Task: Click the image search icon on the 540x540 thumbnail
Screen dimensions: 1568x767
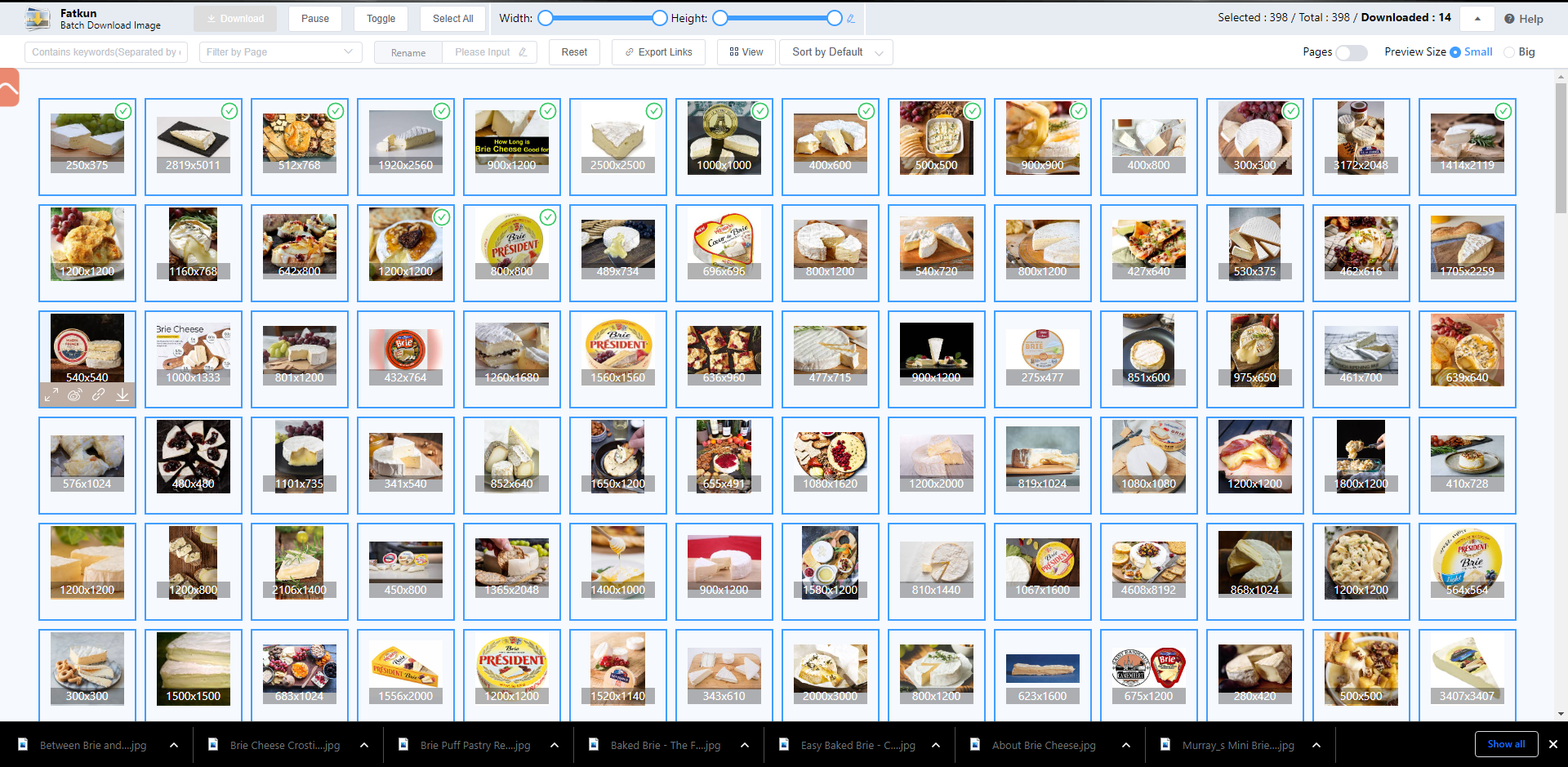Action: coord(75,395)
